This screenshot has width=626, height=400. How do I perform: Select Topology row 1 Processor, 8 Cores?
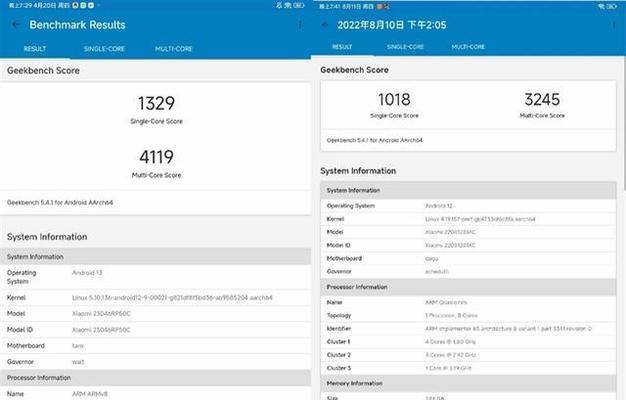468,315
